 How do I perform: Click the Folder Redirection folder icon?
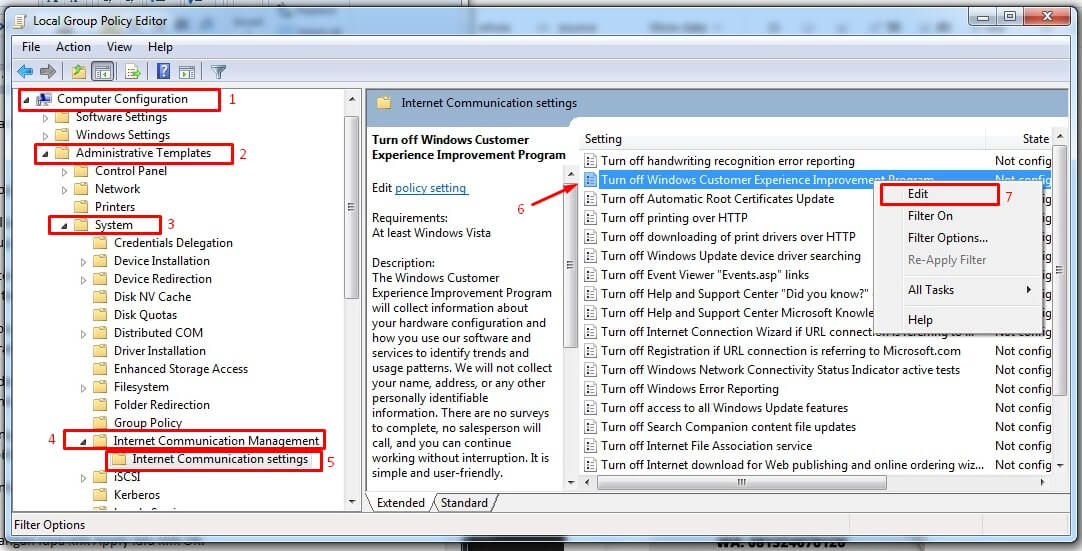coord(101,405)
